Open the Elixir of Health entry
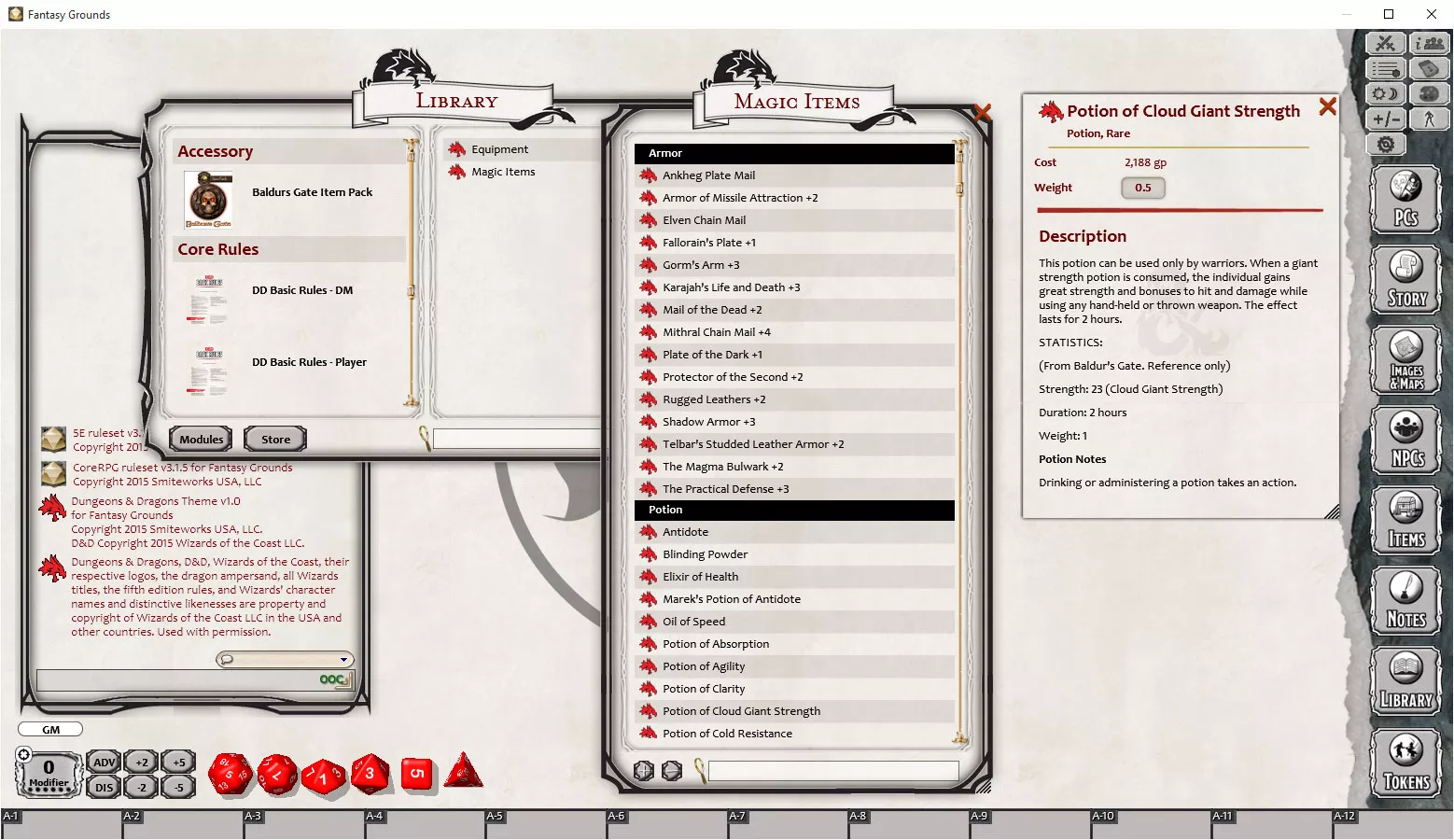The width and height of the screenshot is (1454, 840). [x=795, y=577]
